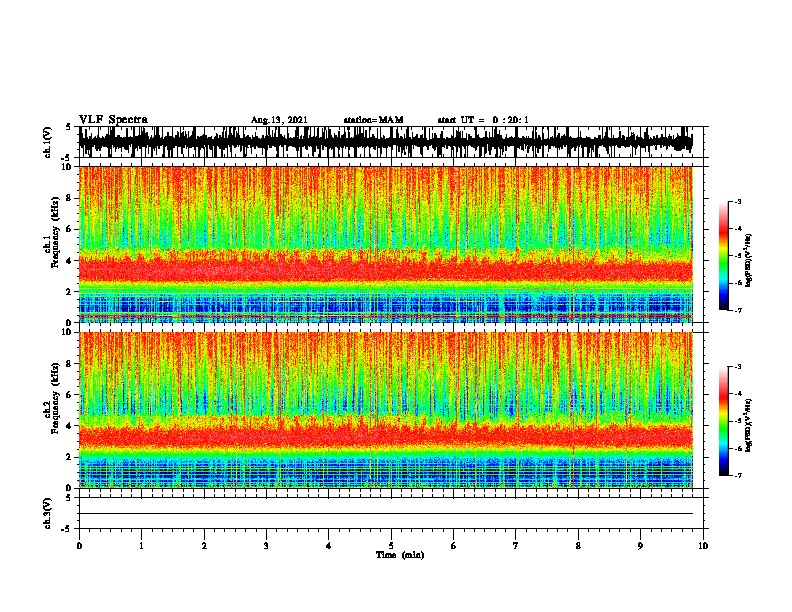Click the 'Time (min)' axis label
The width and height of the screenshot is (792, 612).
pos(400,555)
